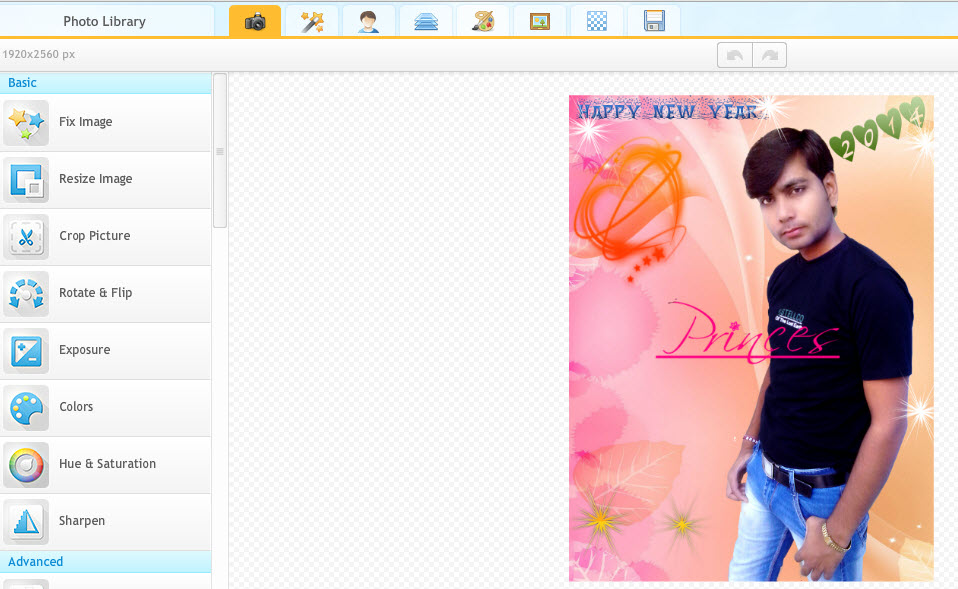Click the Redo button
This screenshot has height=589, width=958.
769,54
